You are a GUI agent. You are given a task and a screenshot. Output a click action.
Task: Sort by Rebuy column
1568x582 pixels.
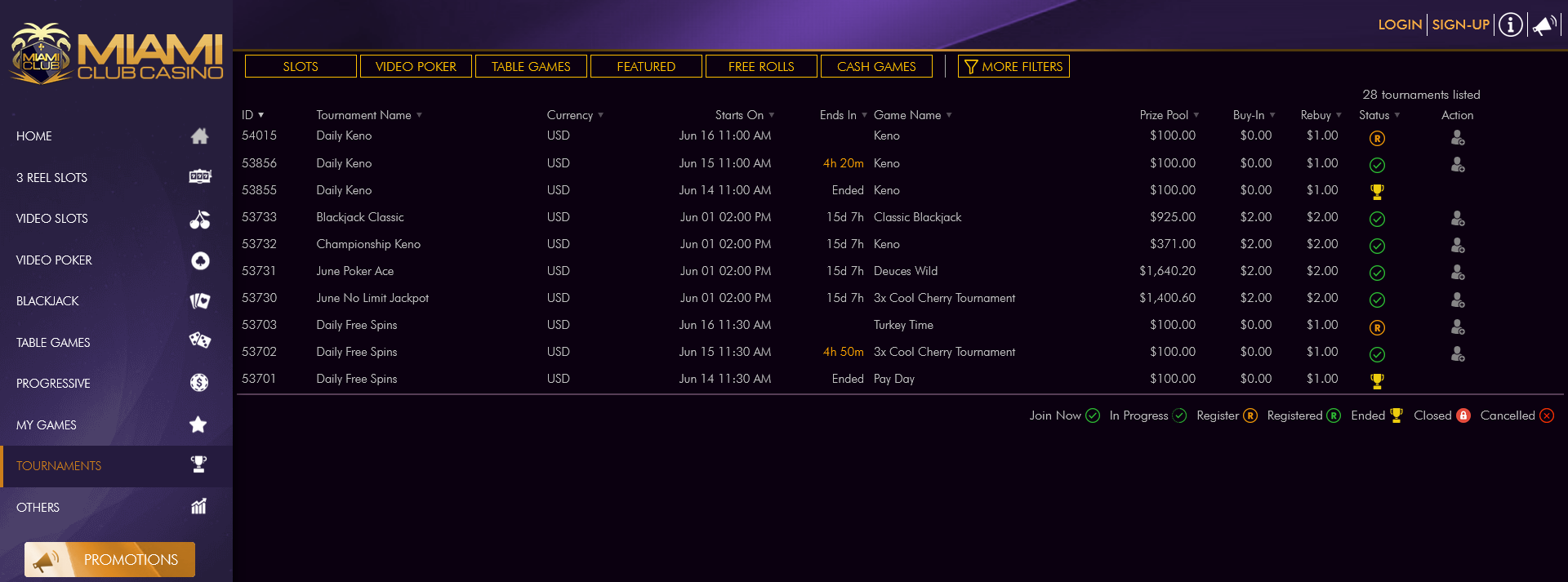[1321, 115]
